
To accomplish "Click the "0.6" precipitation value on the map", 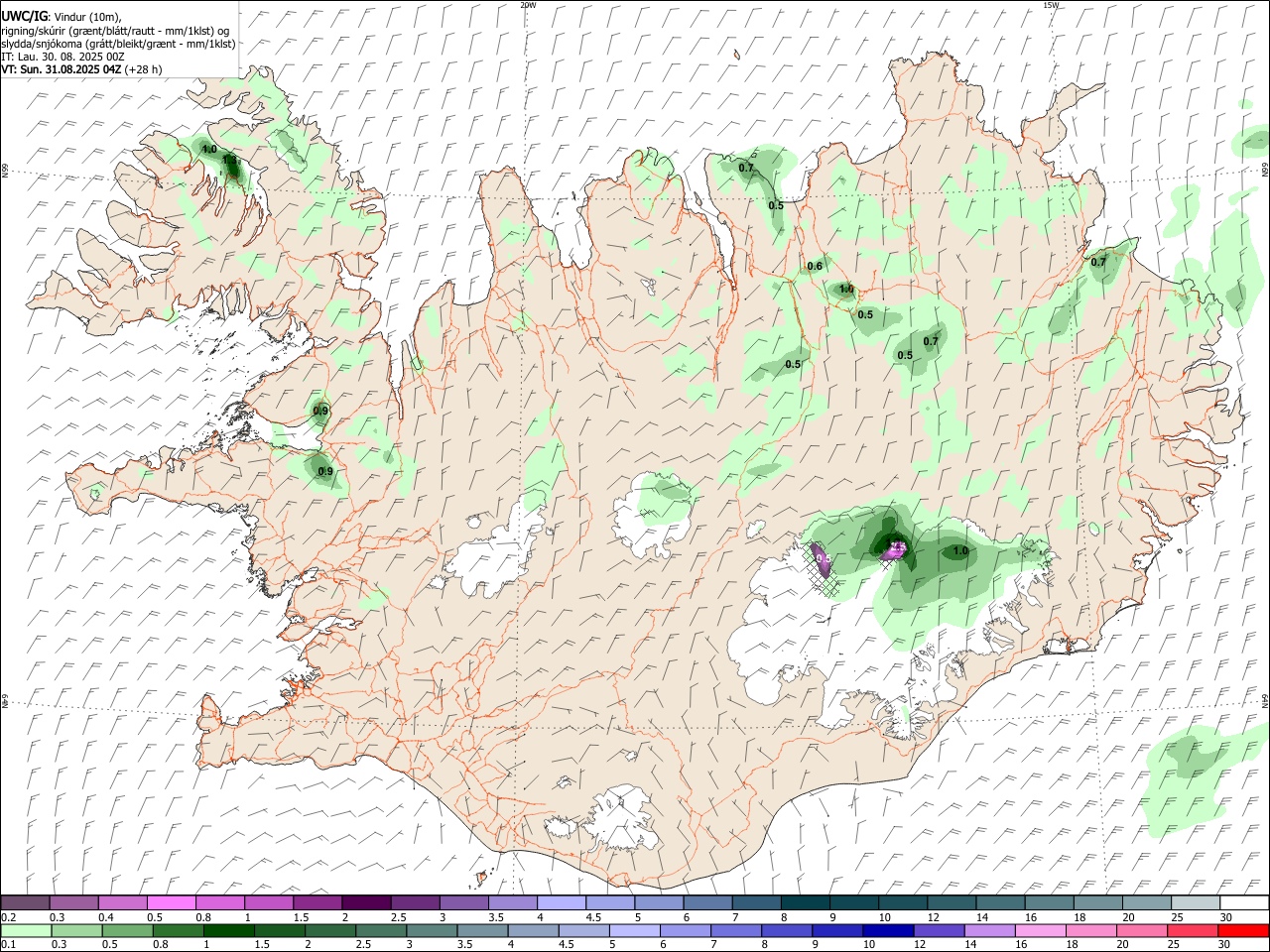I will pyautogui.click(x=815, y=266).
